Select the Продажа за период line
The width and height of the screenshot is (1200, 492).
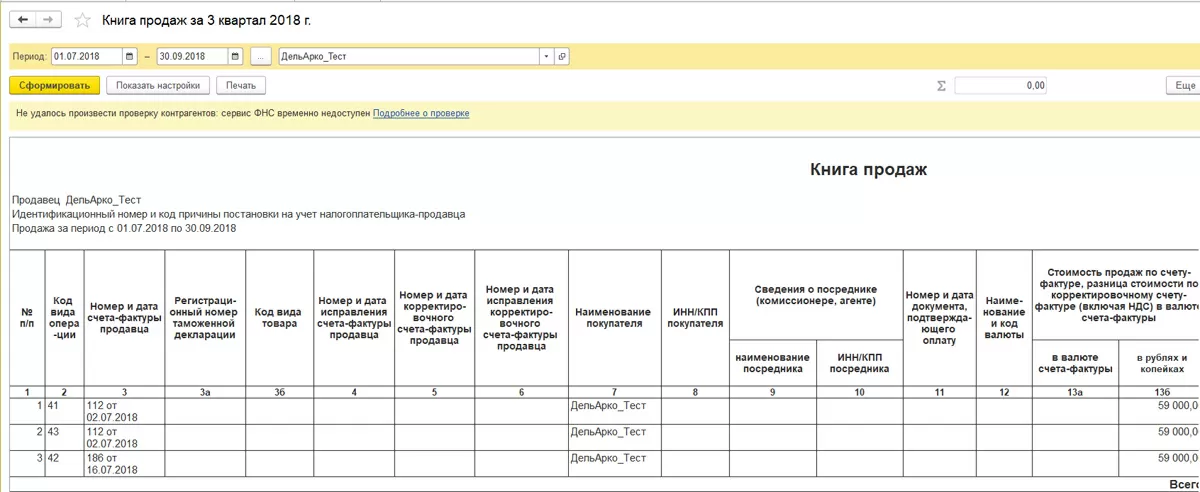pyautogui.click(x=124, y=228)
